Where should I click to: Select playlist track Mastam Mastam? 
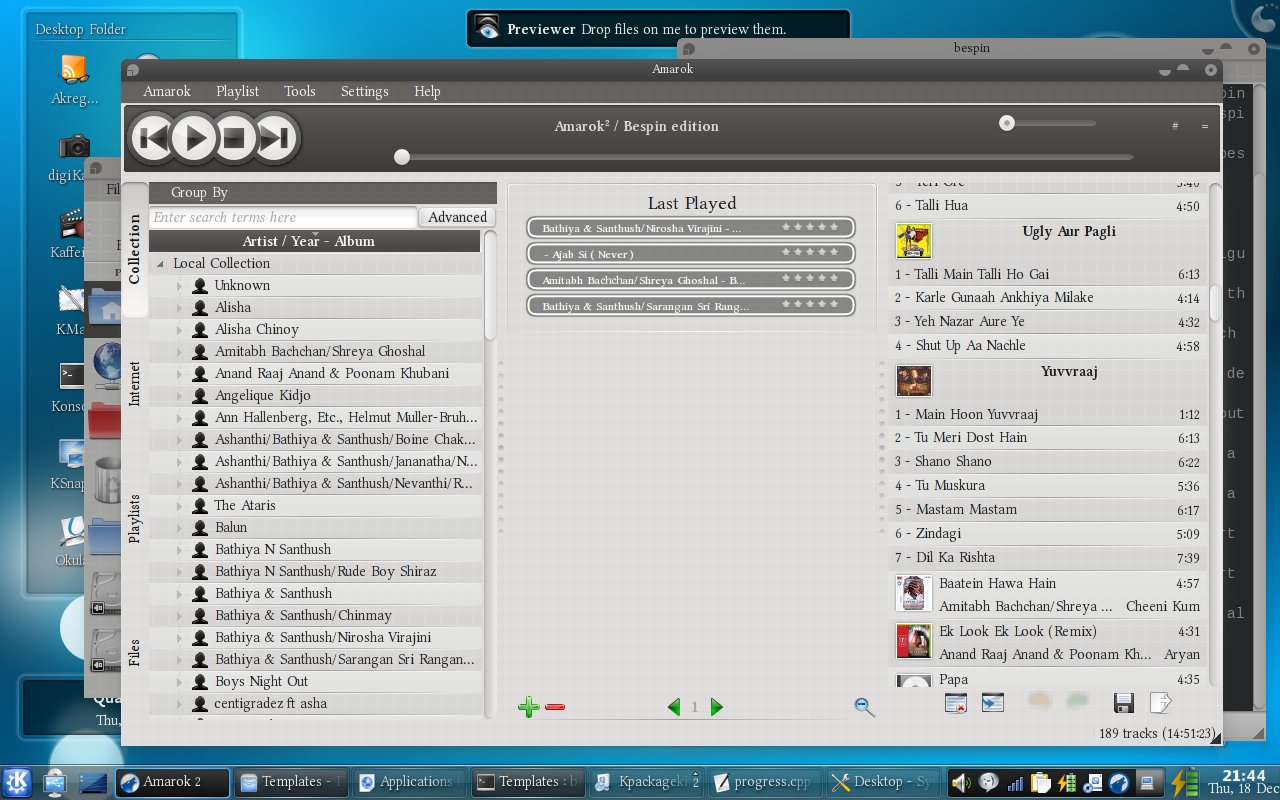[1047, 510]
